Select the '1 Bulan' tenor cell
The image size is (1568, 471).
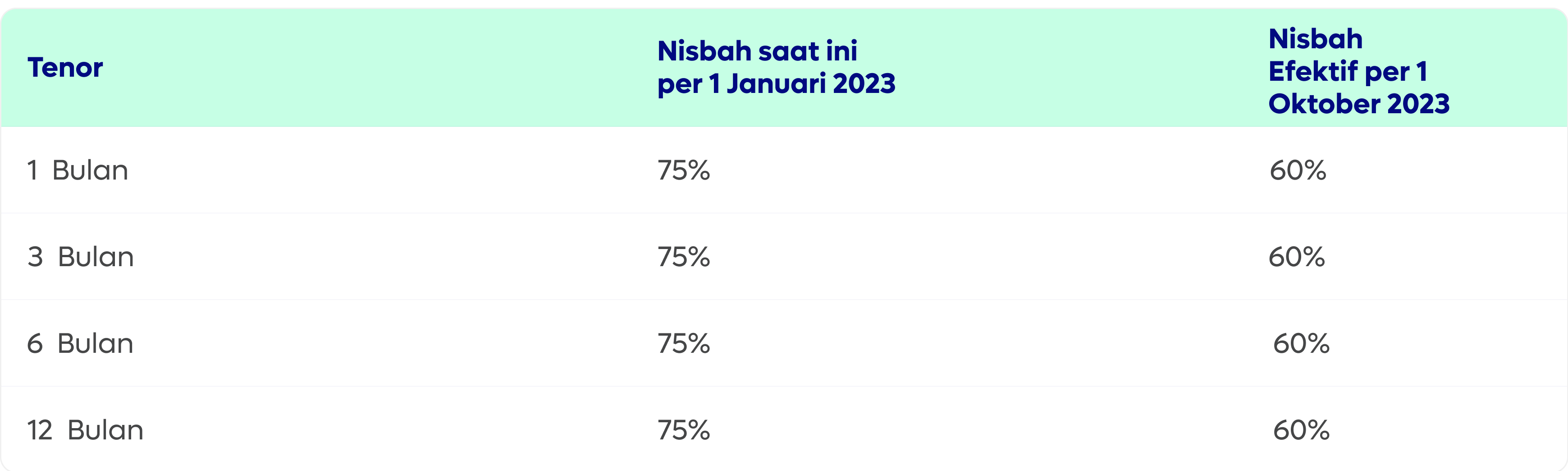click(78, 170)
